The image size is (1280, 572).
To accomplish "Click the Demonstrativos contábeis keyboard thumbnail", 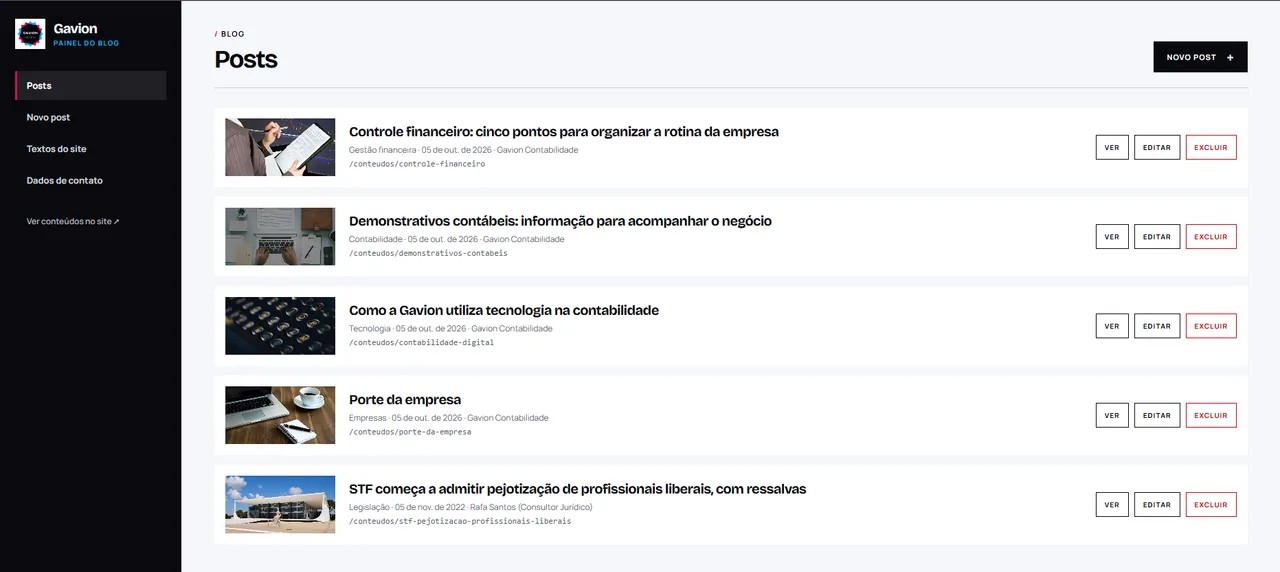I will click(x=280, y=236).
